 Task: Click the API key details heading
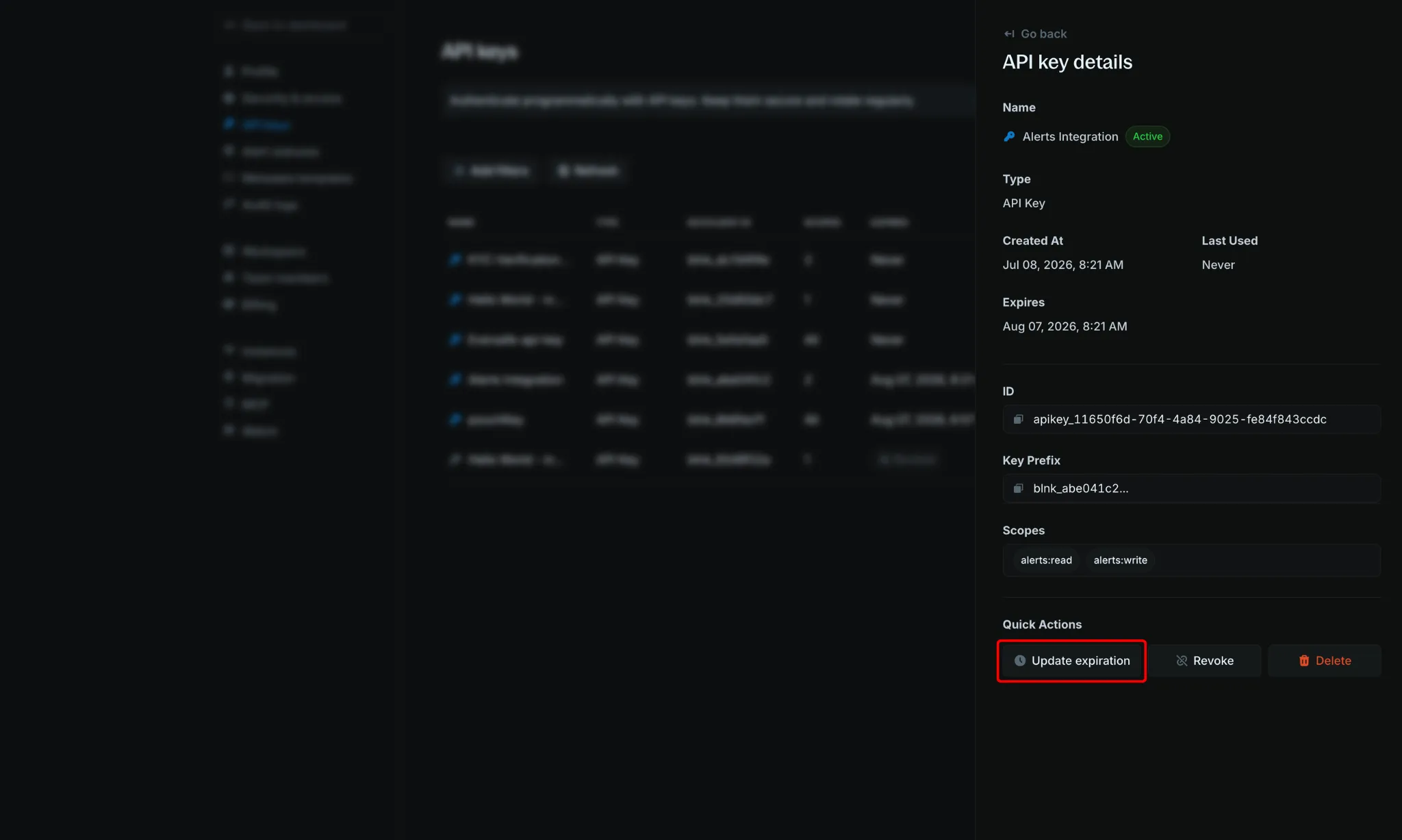pyautogui.click(x=1067, y=62)
